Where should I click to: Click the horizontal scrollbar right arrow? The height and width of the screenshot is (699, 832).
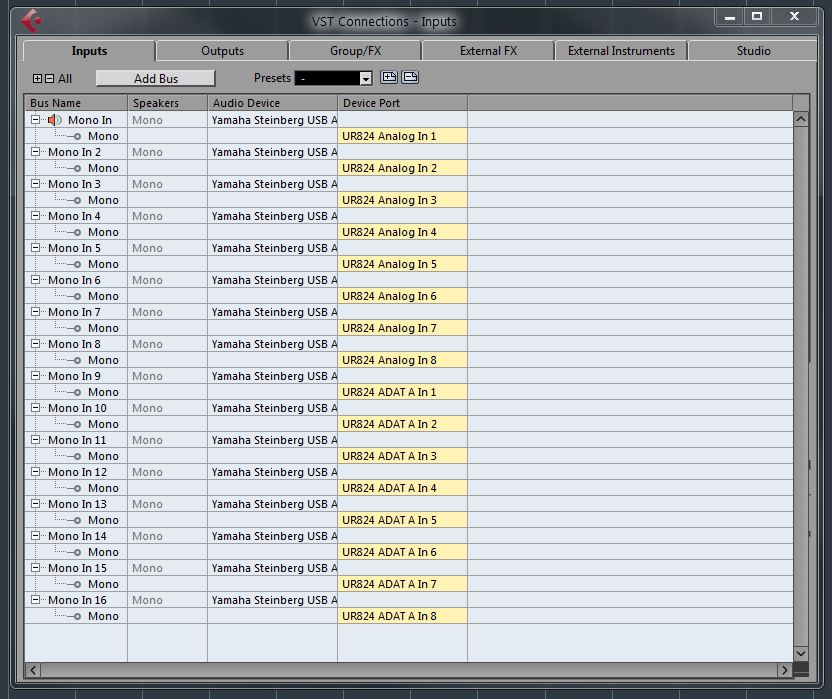[784, 669]
